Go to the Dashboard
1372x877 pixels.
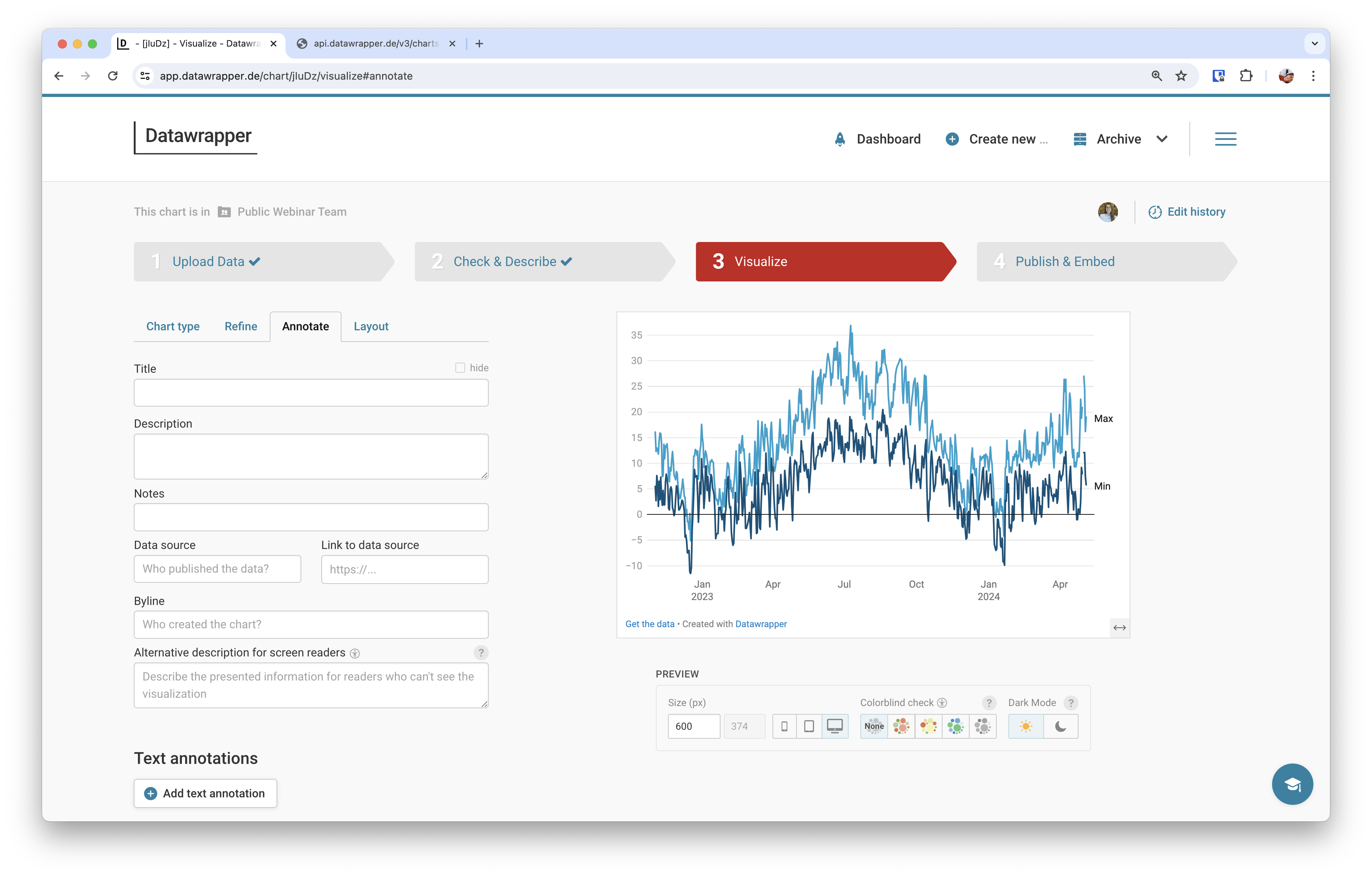point(877,139)
